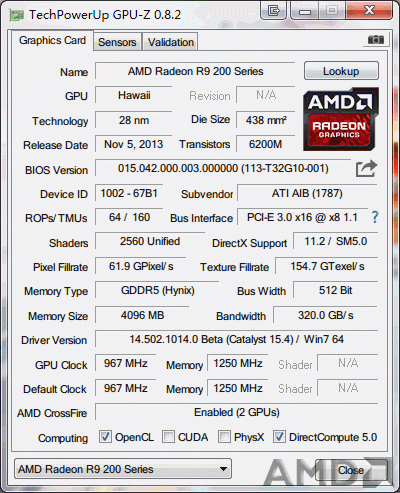Screen dimensions: 400x493
Task: Open the GPU selection dropdown
Action: click(x=123, y=469)
